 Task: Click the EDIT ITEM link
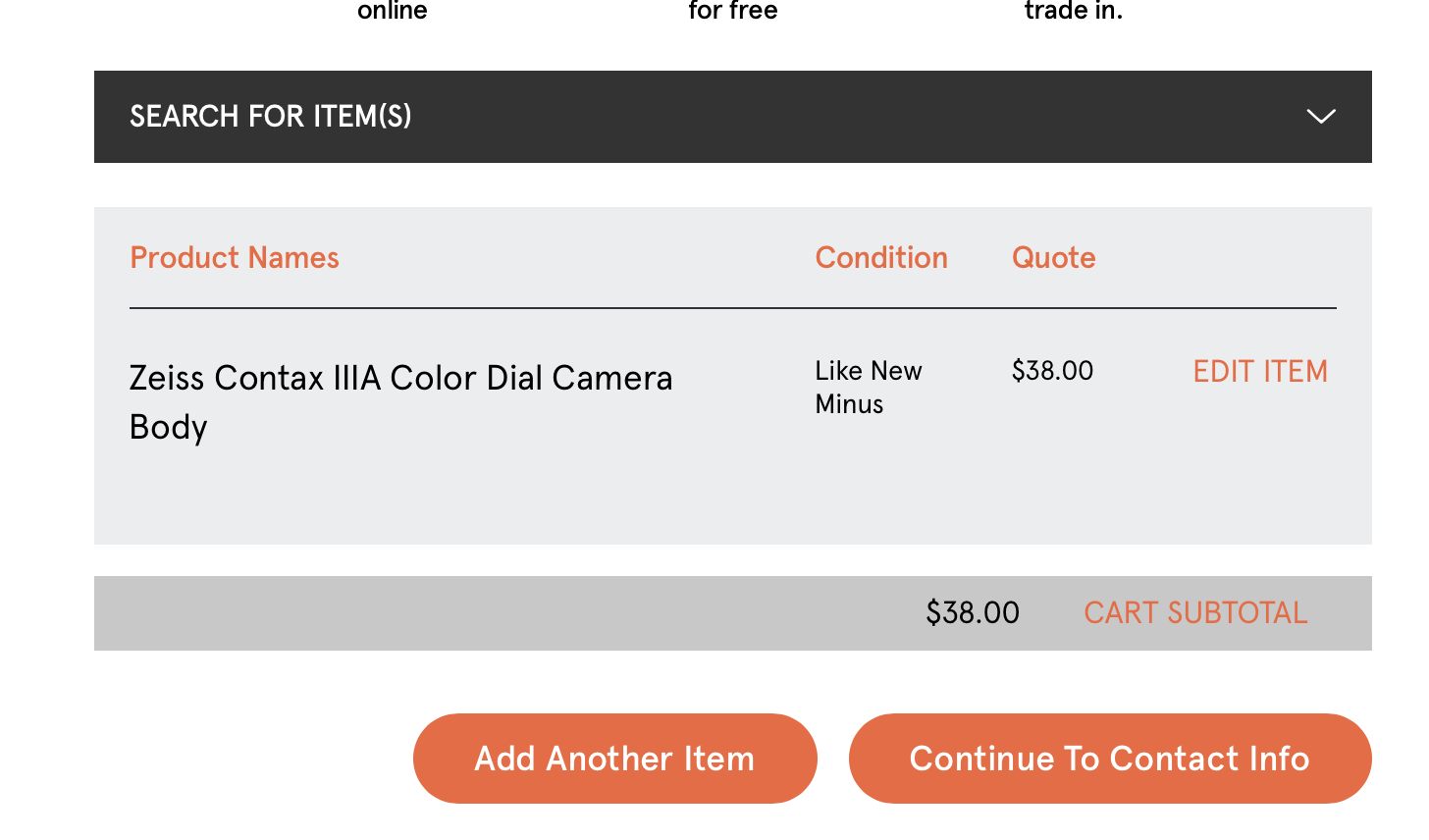(x=1260, y=372)
